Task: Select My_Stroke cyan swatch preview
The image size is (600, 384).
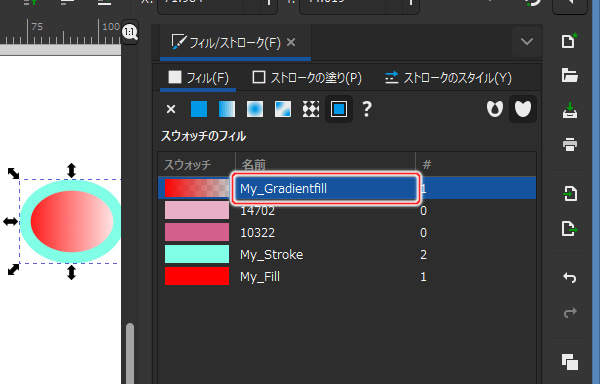Action: [197, 254]
